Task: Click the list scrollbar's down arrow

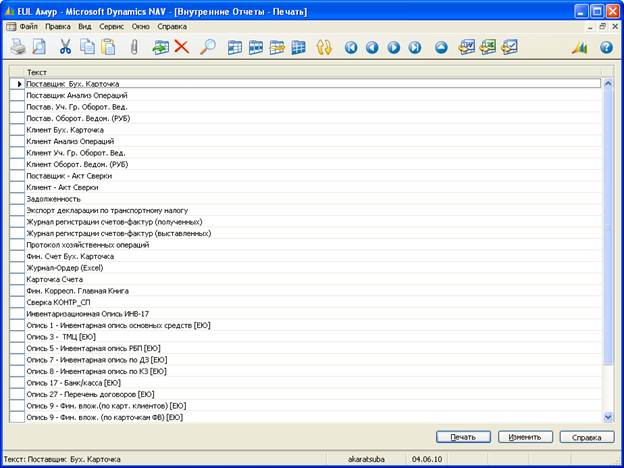Action: click(x=608, y=416)
